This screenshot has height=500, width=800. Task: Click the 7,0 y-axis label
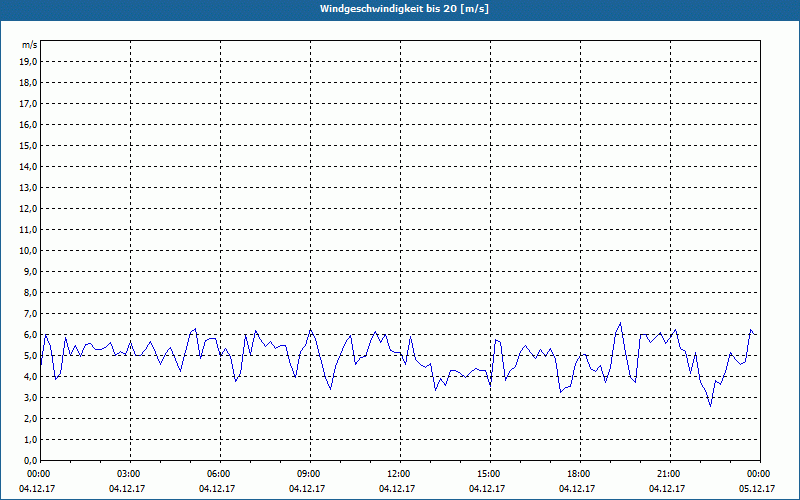click(30, 314)
